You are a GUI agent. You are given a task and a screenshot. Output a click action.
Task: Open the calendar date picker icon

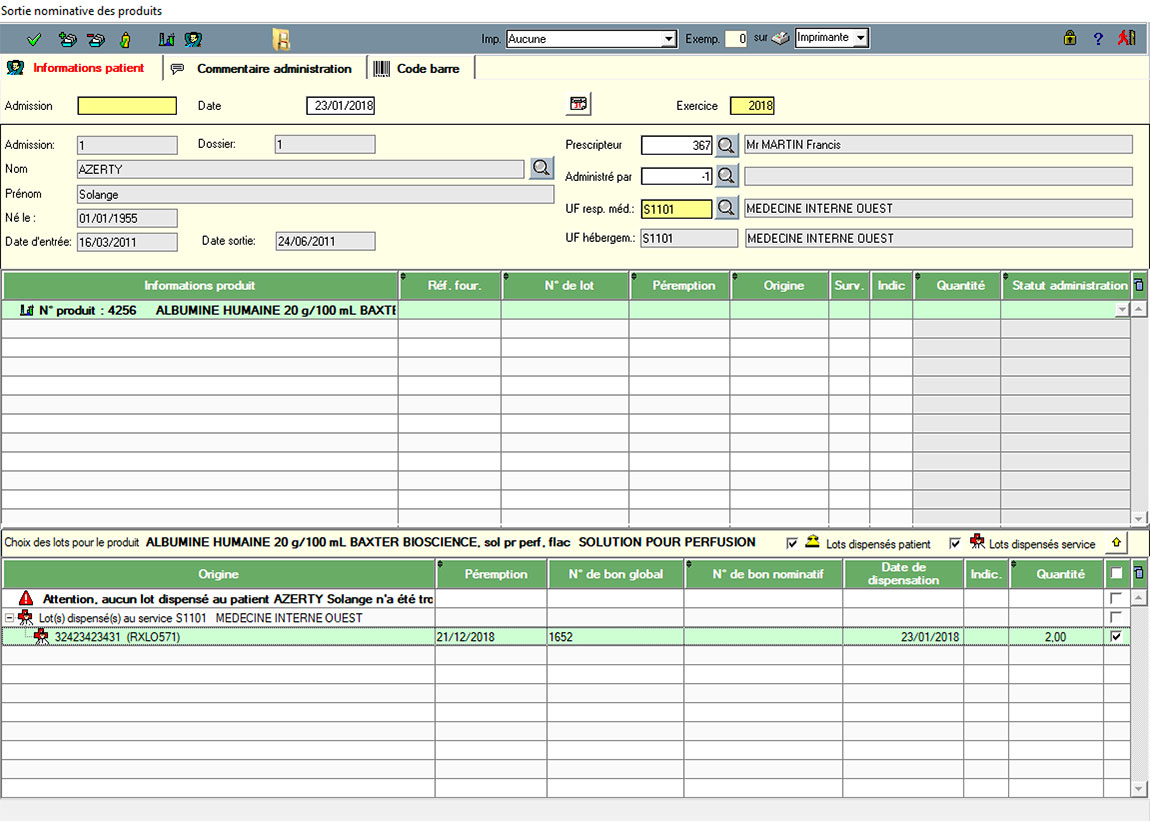tap(578, 104)
